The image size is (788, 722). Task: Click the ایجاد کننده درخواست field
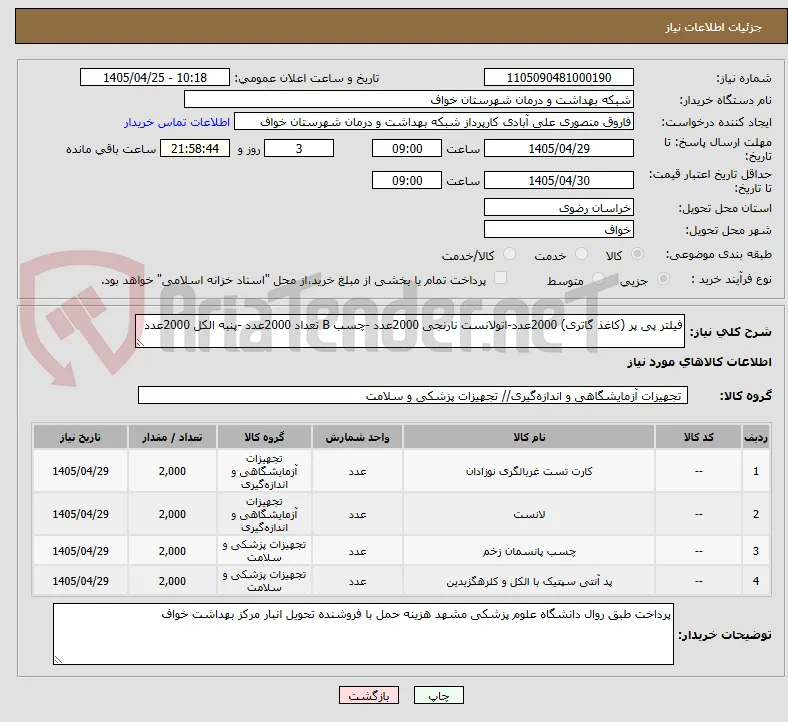(x=434, y=122)
